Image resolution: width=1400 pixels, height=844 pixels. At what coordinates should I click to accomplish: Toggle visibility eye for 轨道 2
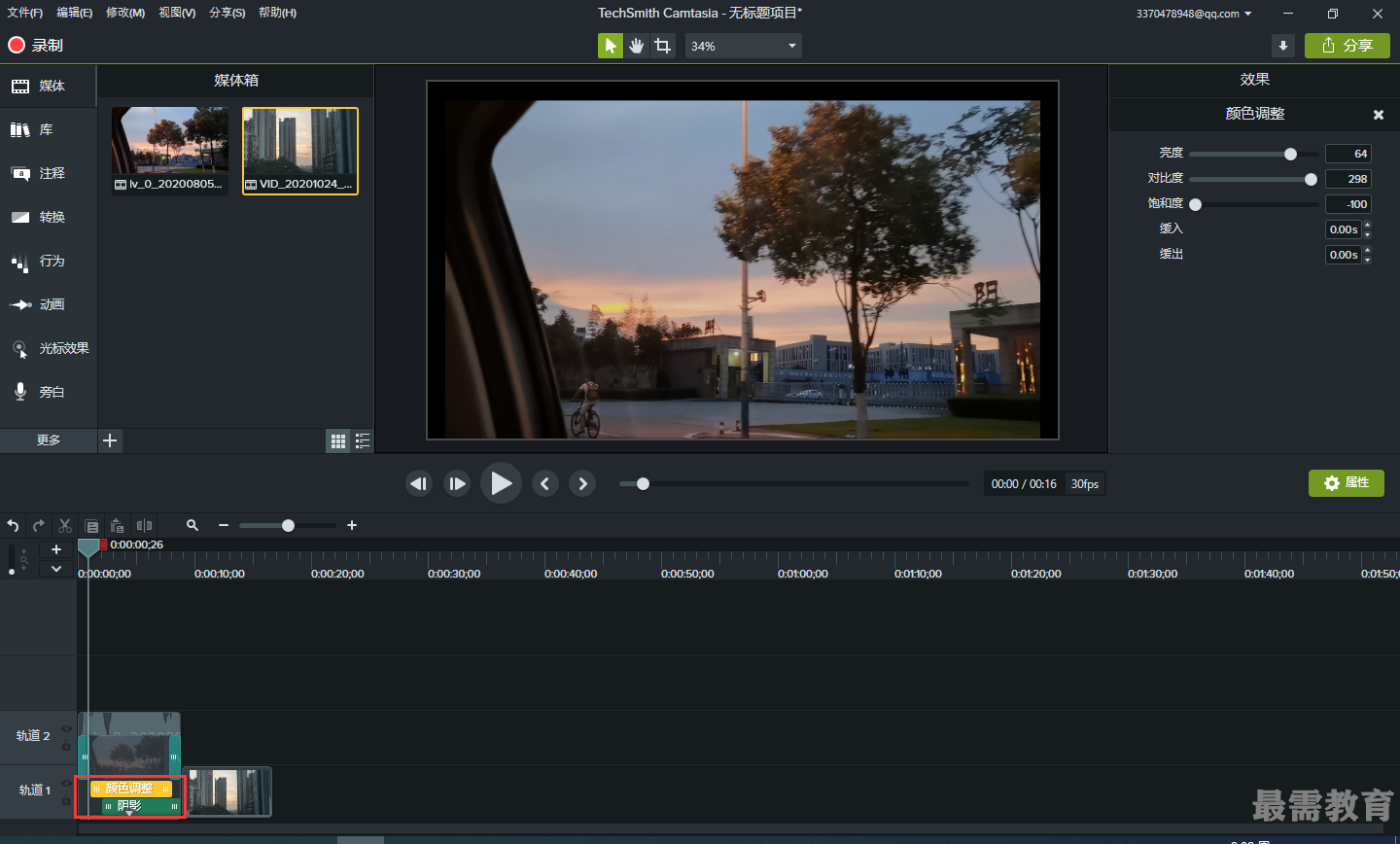pos(66,729)
